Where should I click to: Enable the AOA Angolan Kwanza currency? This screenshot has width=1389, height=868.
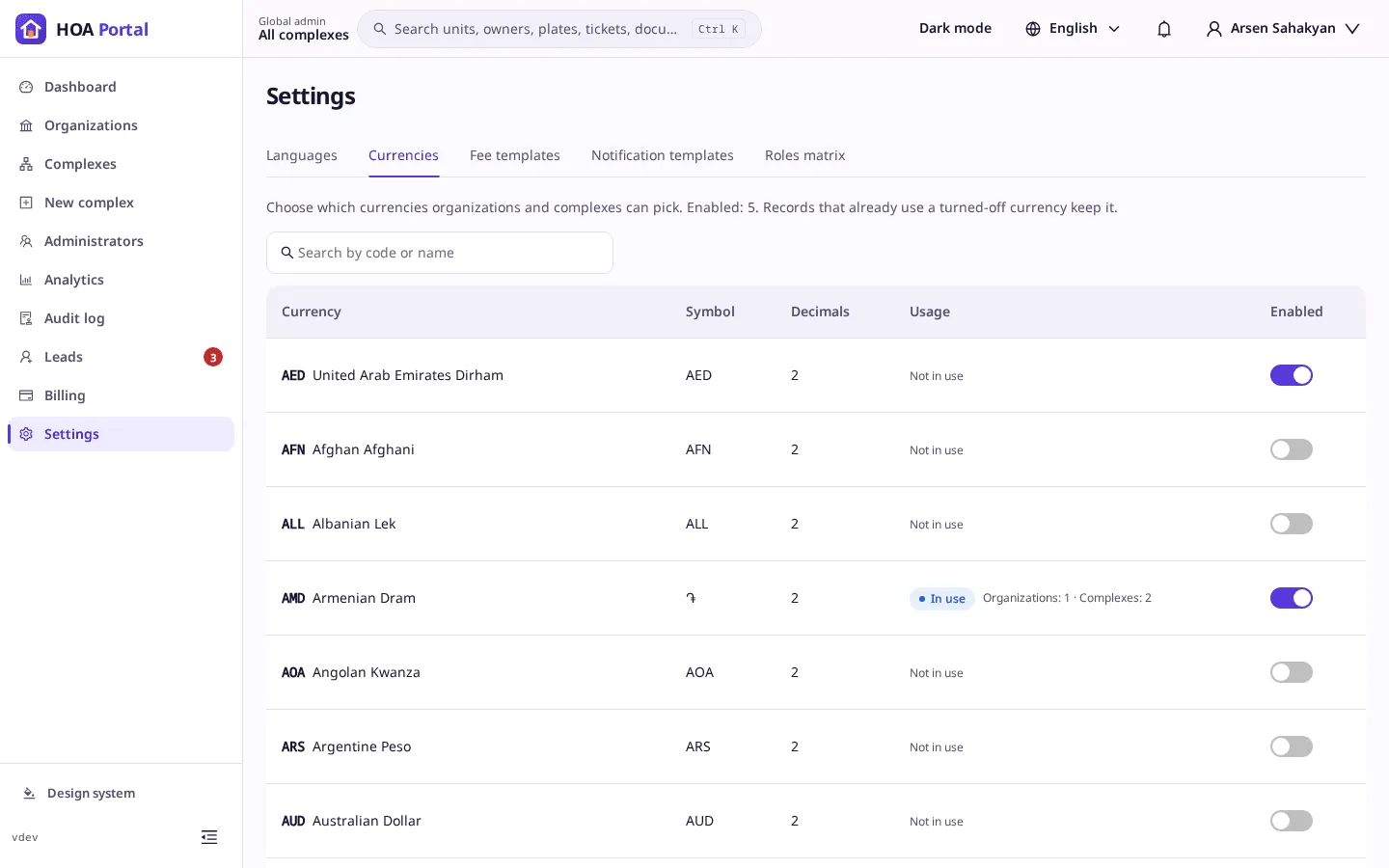tap(1292, 672)
